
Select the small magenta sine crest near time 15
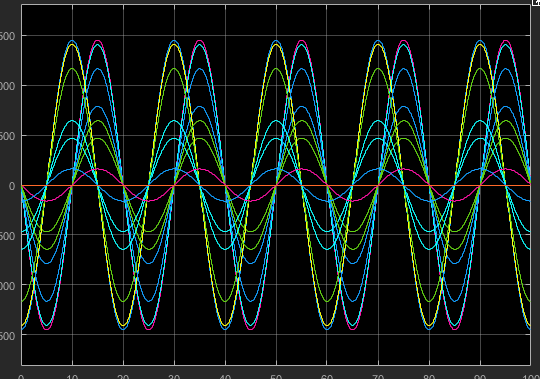(97, 169)
